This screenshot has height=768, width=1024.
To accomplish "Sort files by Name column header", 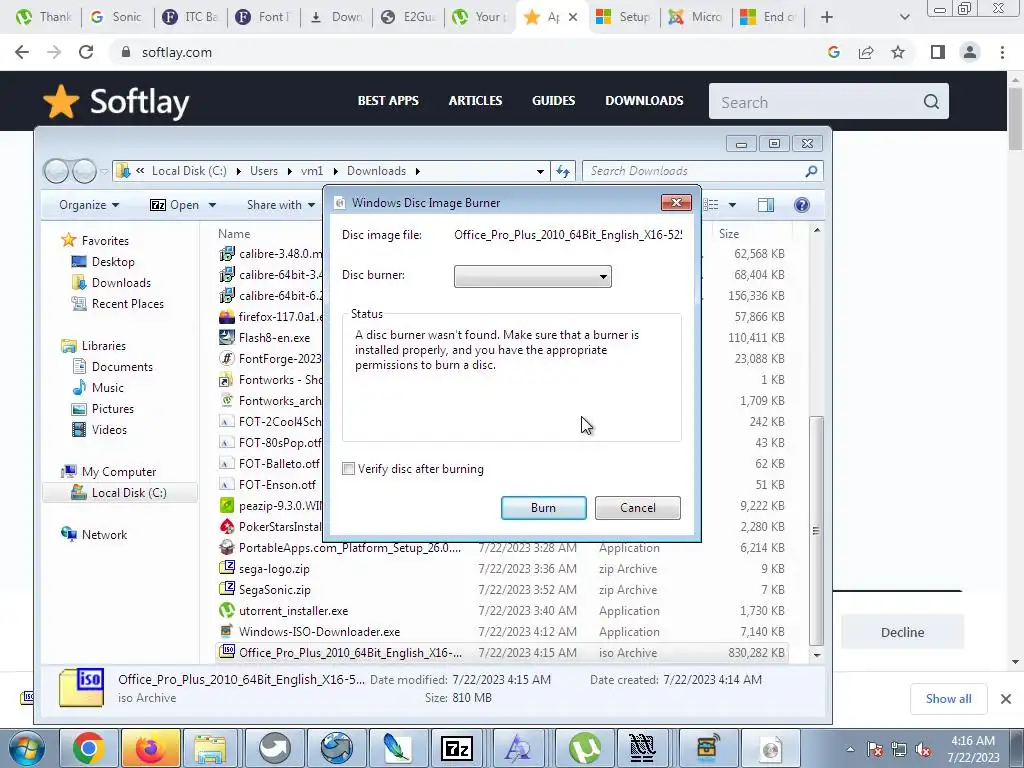I will [234, 234].
